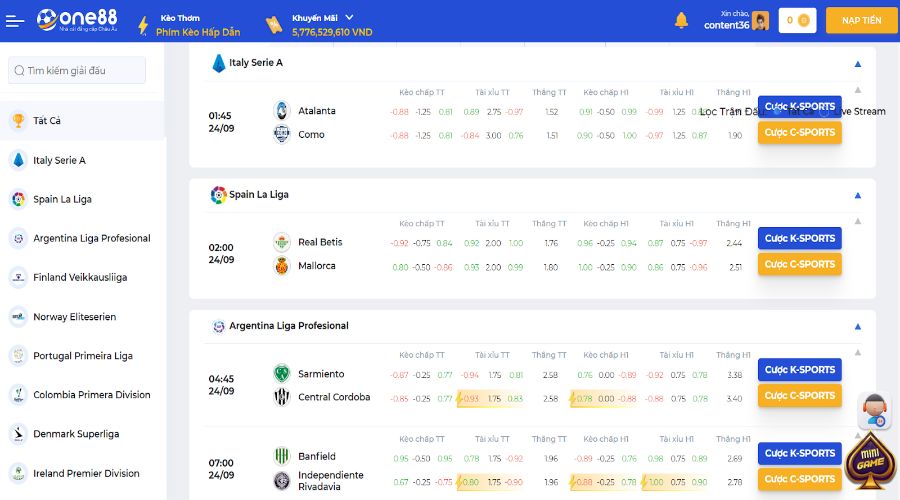Expand the Khuyến Mãi dropdown arrow
Screen dimensions: 900x500
[x=349, y=18]
